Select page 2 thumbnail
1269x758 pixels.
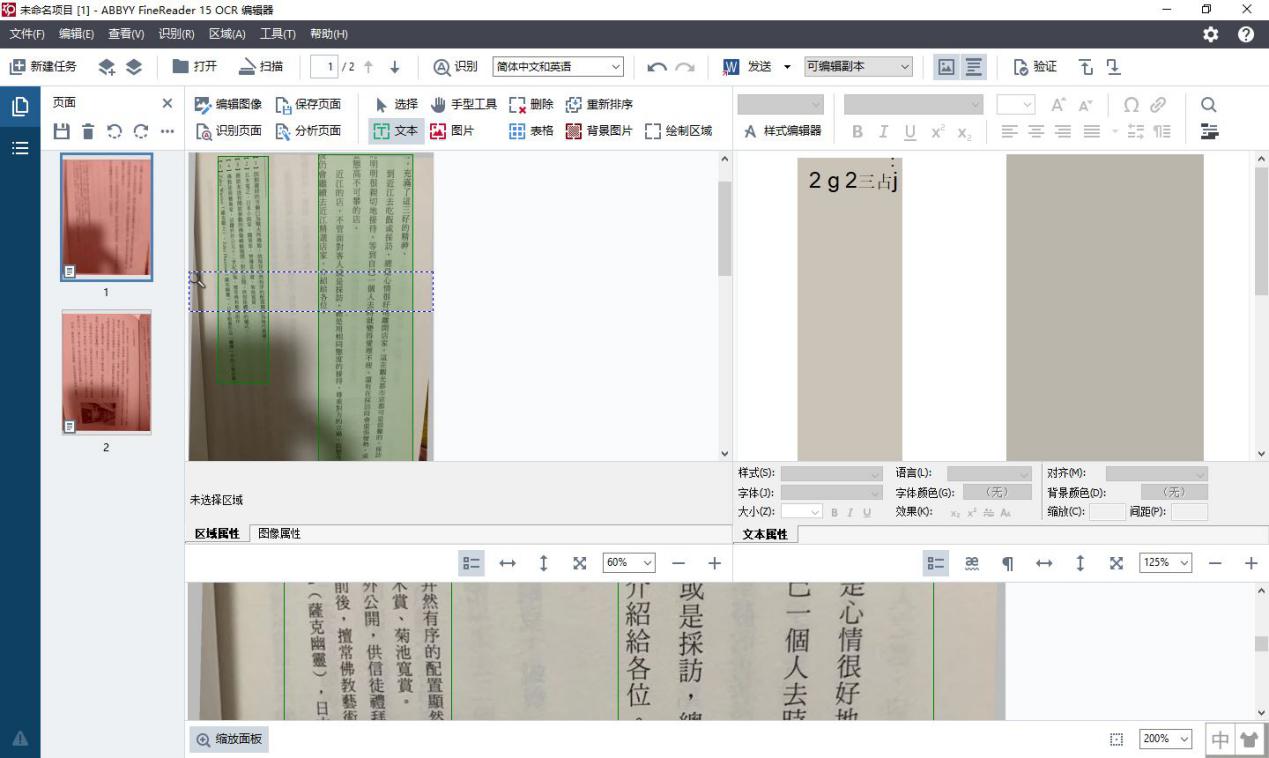[106, 373]
